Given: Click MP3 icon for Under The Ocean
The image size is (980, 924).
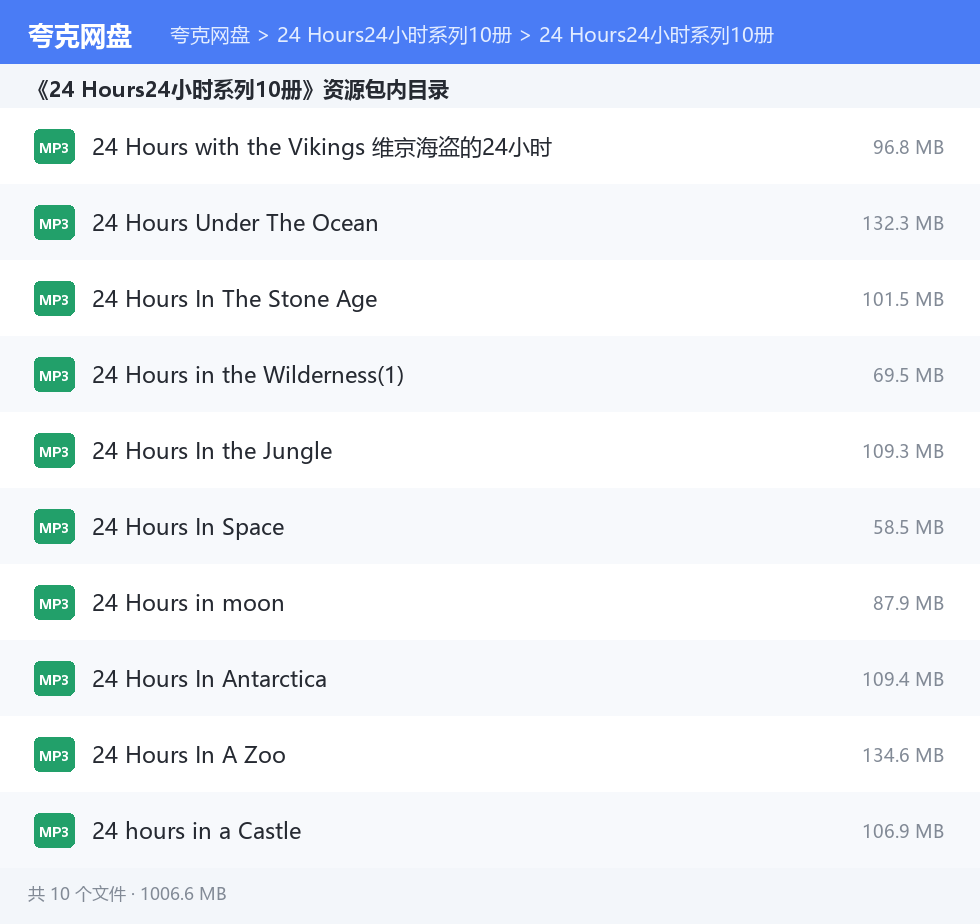Looking at the screenshot, I should (x=54, y=223).
